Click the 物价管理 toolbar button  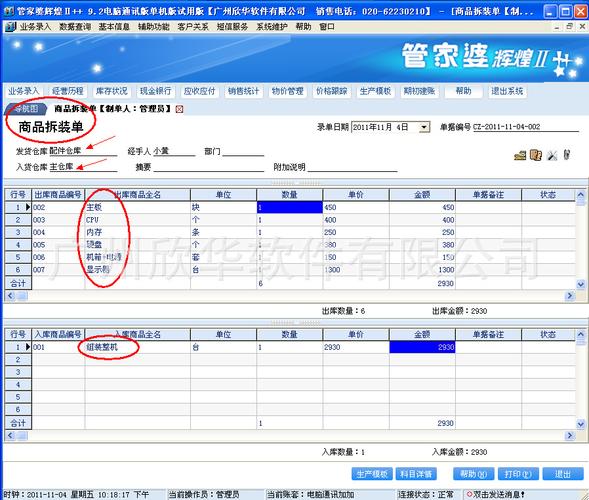(x=288, y=91)
